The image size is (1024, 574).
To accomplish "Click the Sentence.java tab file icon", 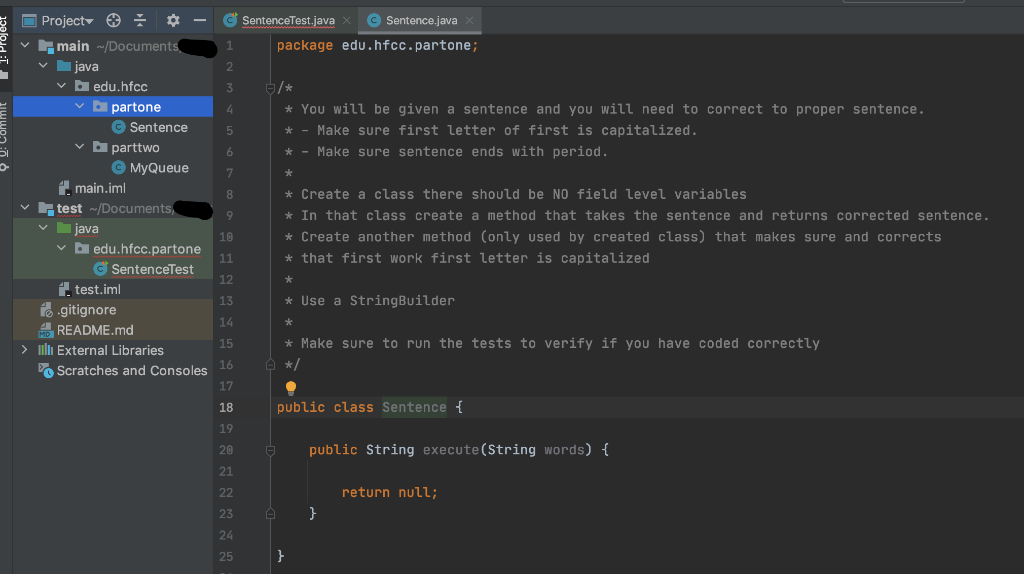I will point(374,21).
